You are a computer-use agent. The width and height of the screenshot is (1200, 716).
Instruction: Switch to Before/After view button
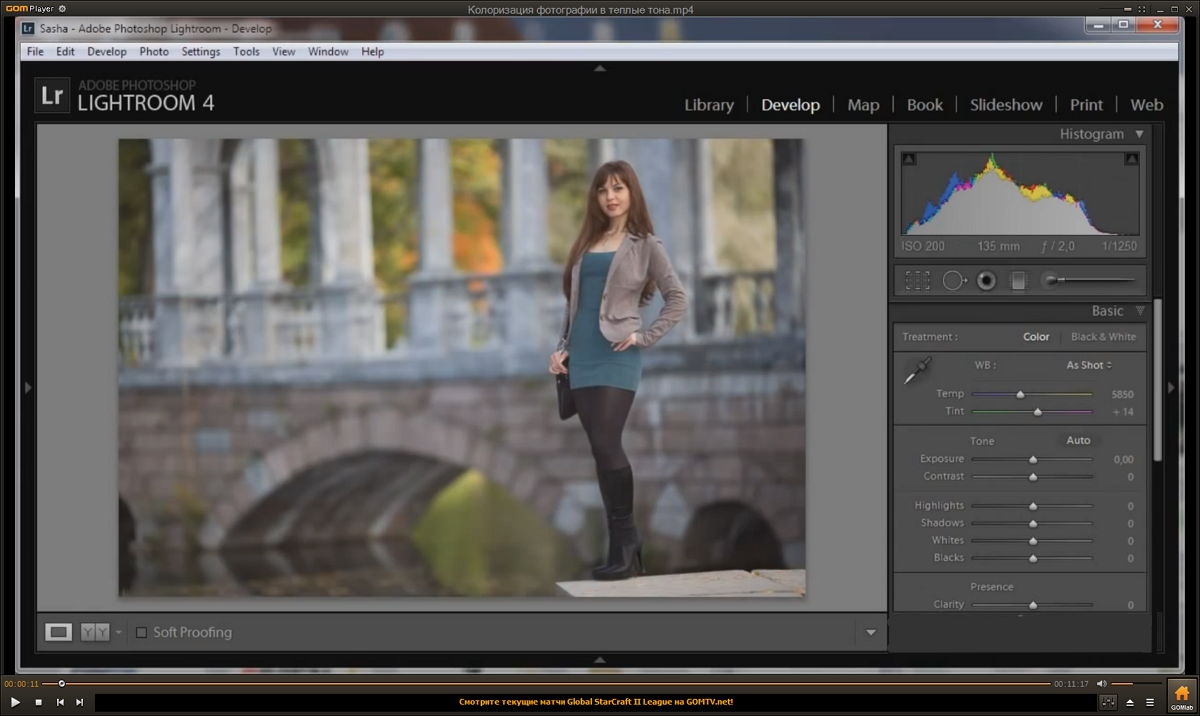95,632
